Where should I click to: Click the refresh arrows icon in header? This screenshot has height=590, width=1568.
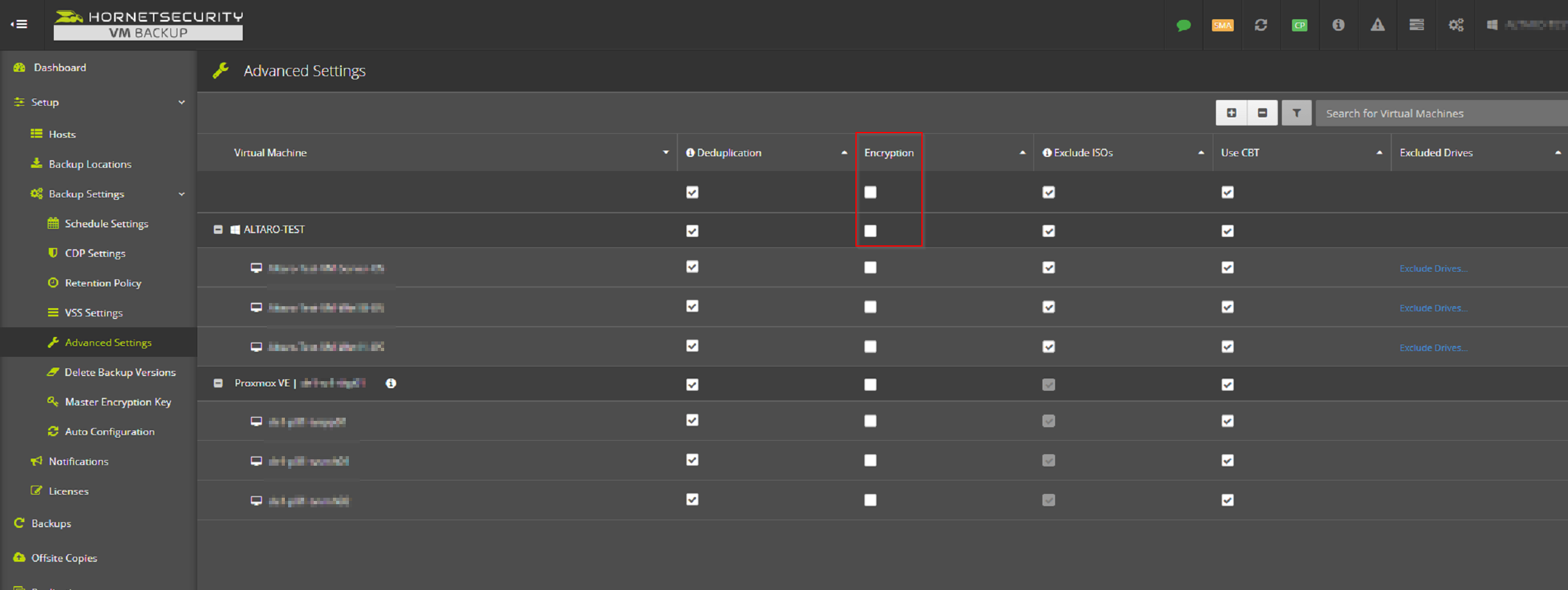(1261, 25)
